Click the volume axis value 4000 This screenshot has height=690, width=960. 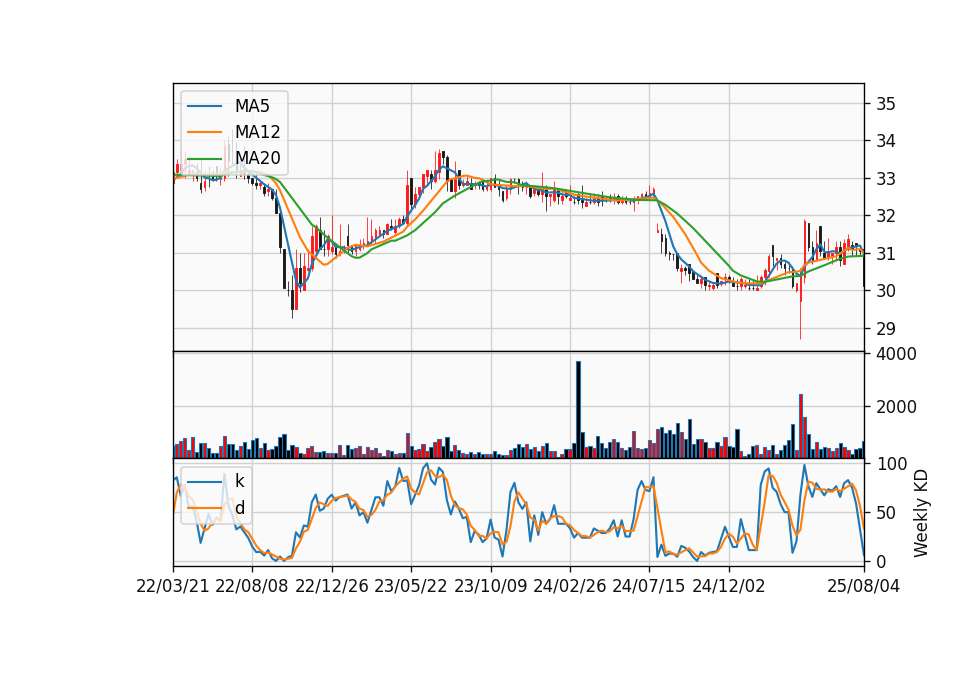coord(896,354)
